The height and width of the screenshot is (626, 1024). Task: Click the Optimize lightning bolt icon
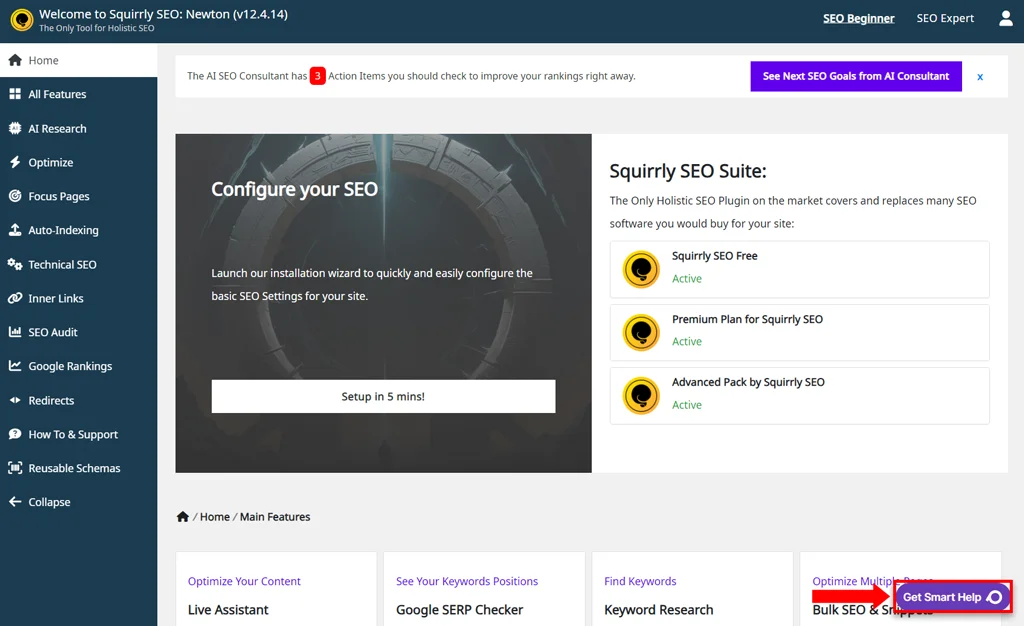pyautogui.click(x=15, y=162)
